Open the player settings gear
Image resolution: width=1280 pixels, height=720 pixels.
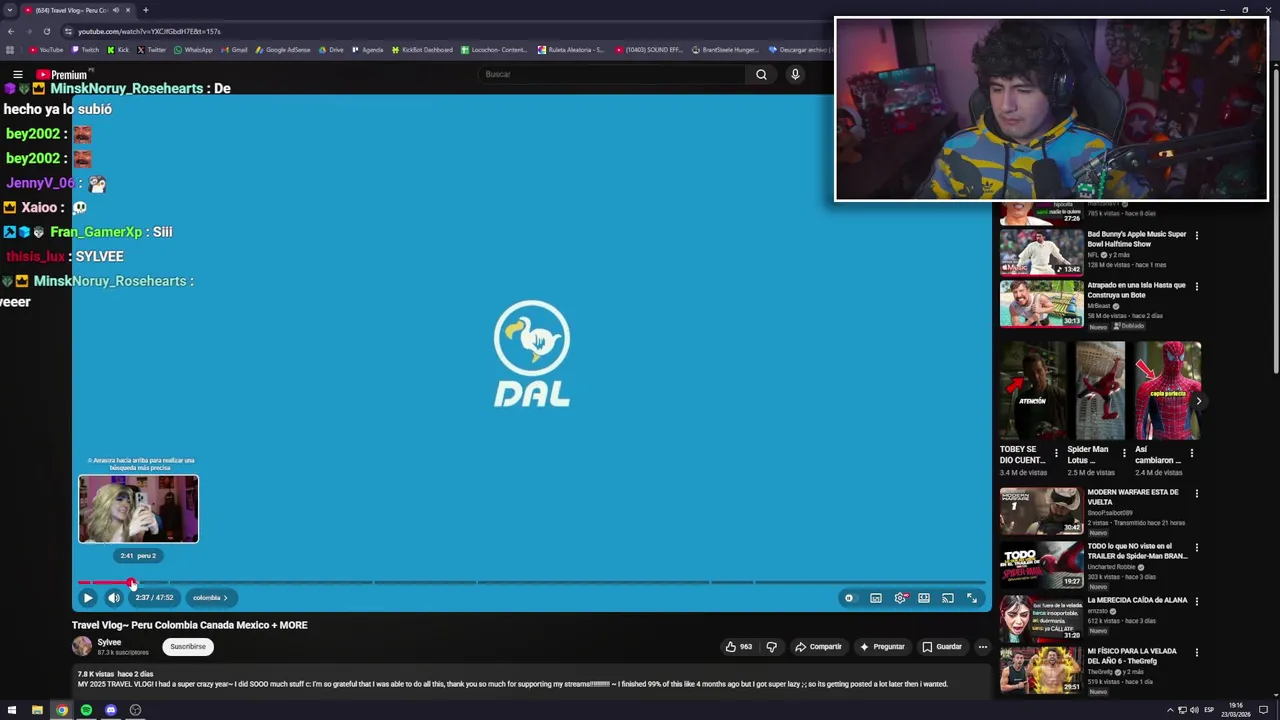[x=901, y=598]
